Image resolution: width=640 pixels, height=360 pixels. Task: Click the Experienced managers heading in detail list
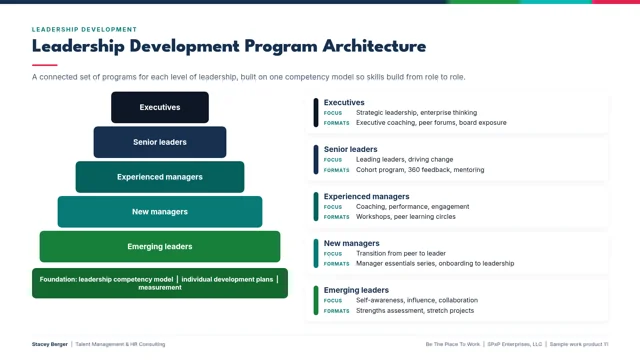[x=366, y=196]
